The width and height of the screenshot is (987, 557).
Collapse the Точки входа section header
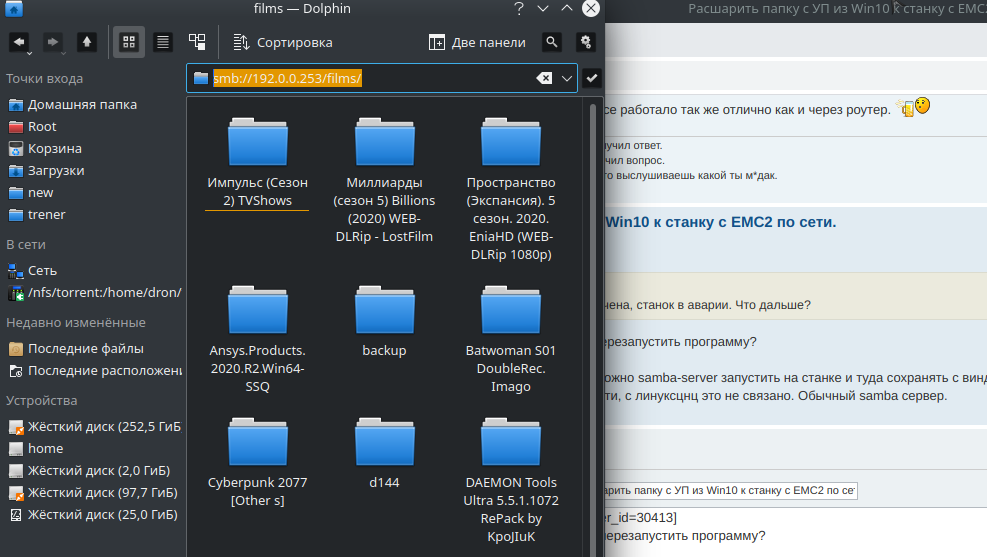pos(45,79)
